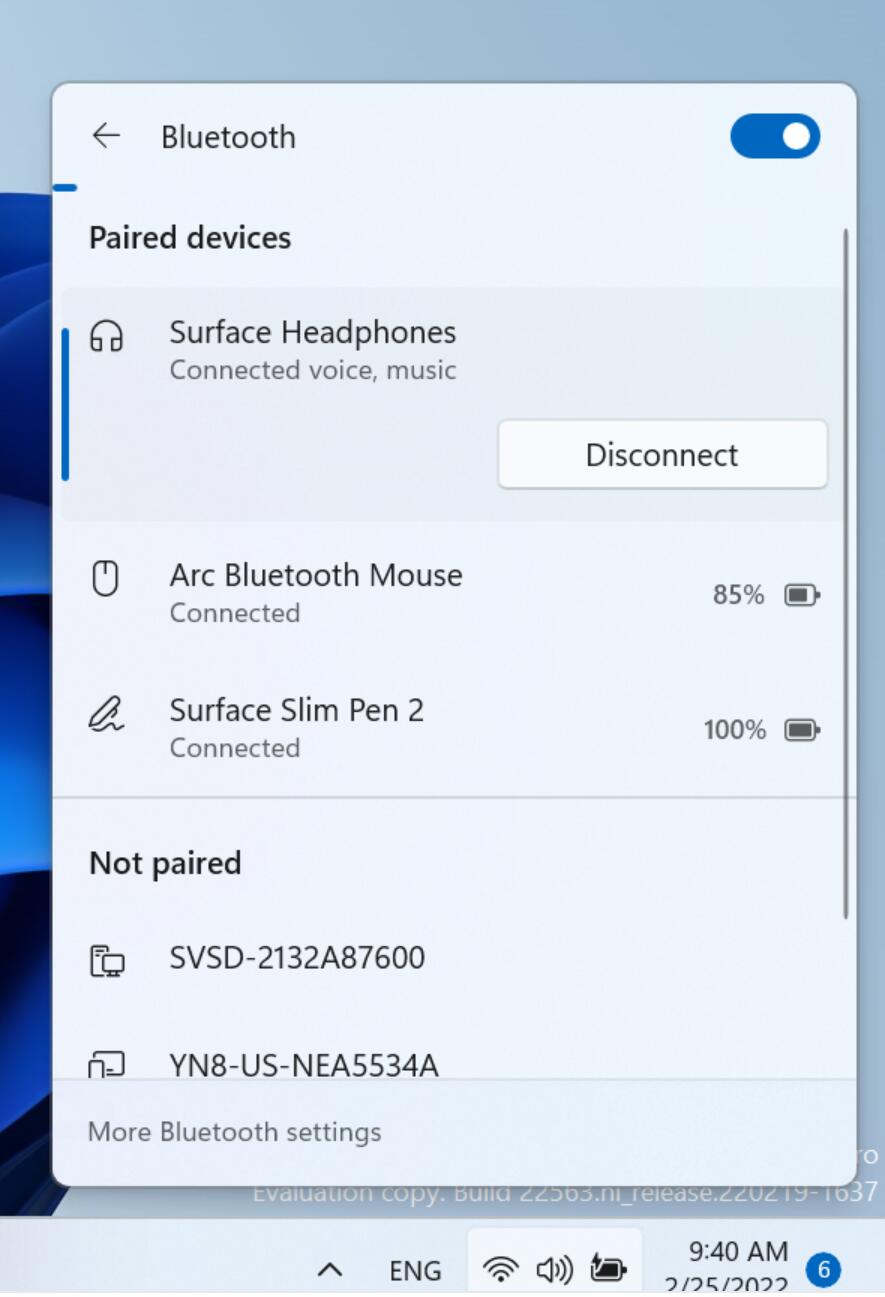Click the volume speaker icon in the taskbar
Viewport: 885px width, 1297px height.
click(x=554, y=1270)
